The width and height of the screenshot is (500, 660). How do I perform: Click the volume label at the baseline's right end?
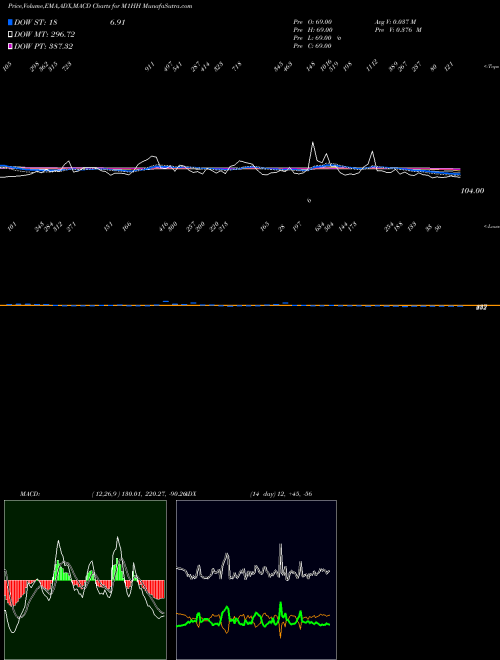click(x=481, y=309)
